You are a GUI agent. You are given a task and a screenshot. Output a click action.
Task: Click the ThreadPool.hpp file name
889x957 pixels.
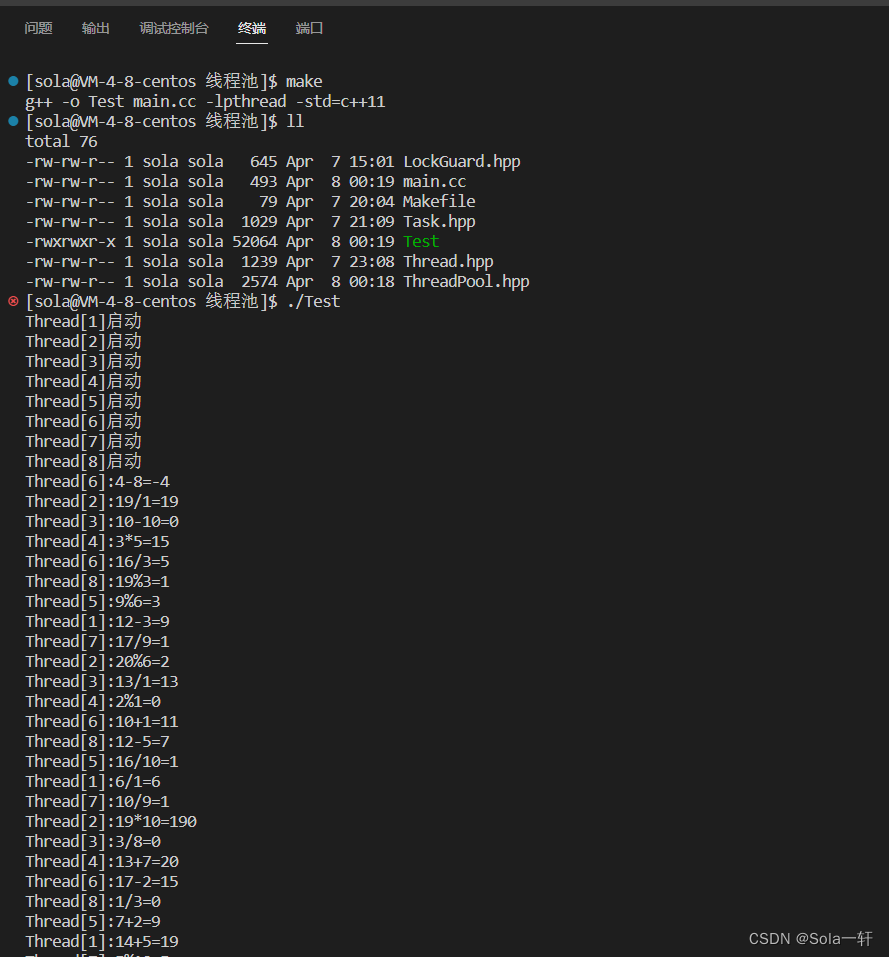tap(466, 282)
